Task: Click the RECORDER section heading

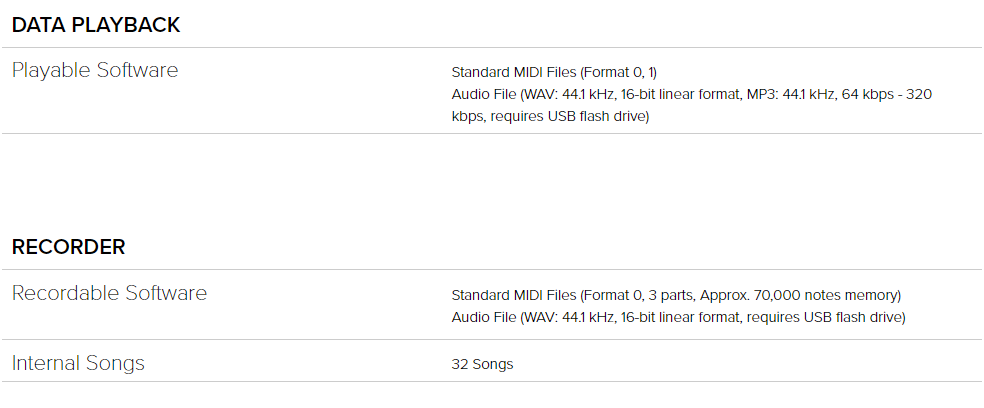Action: point(68,247)
